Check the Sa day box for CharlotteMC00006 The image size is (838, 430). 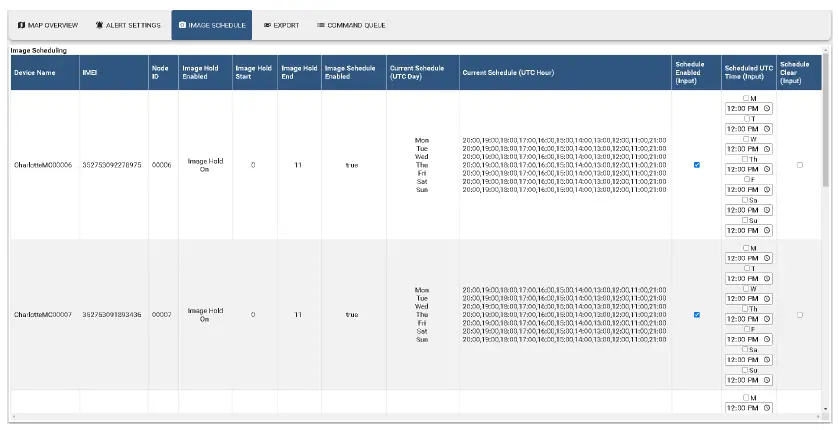click(744, 200)
